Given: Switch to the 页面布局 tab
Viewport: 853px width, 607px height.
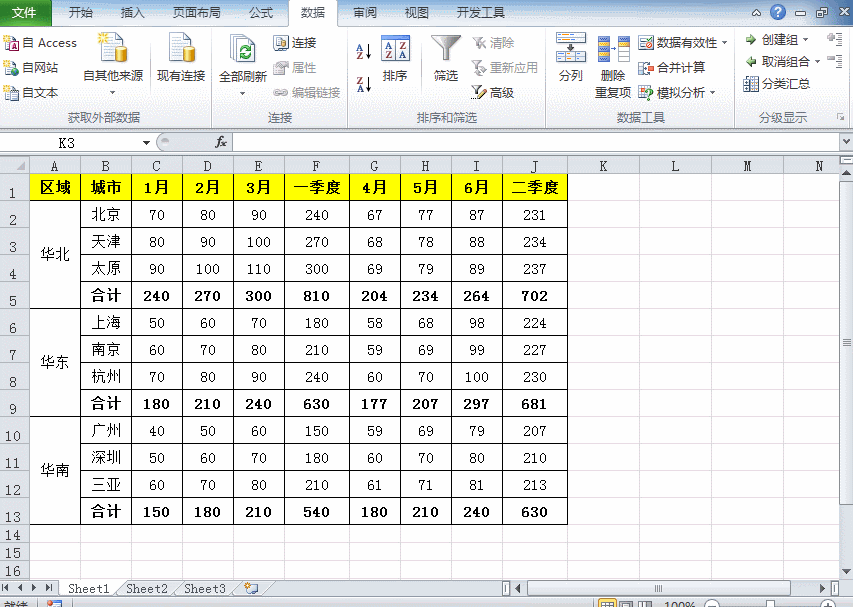Looking at the screenshot, I should (x=196, y=13).
